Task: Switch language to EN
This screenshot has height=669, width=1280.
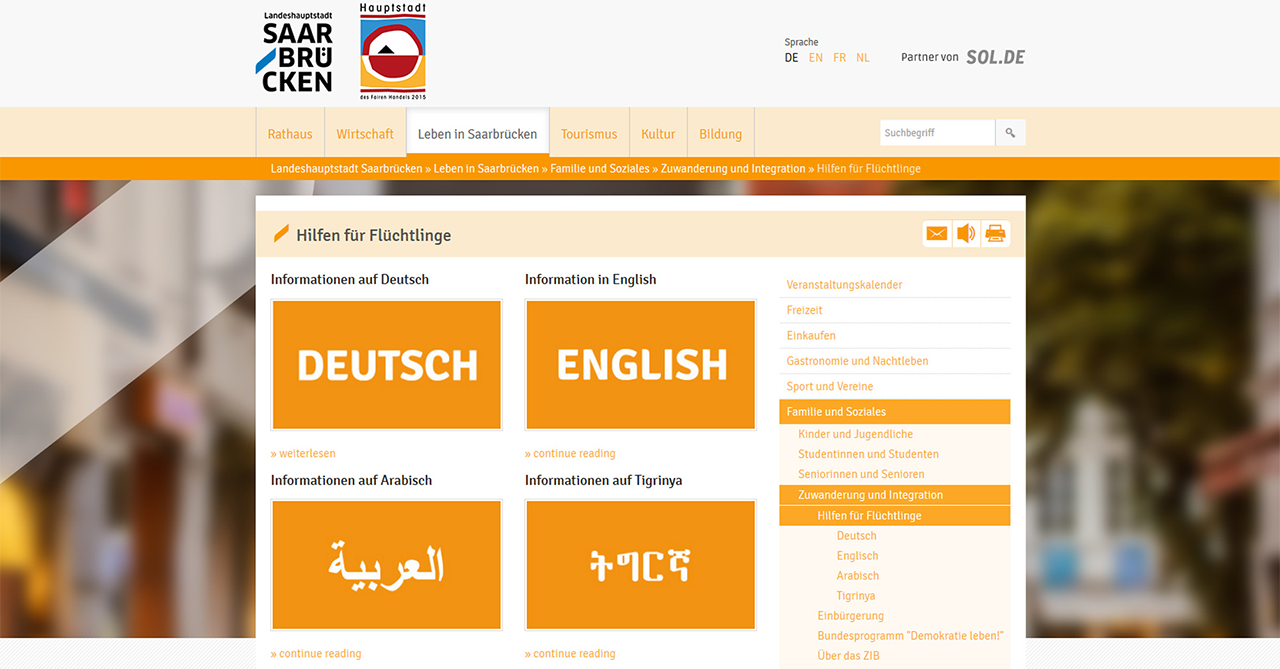Action: click(816, 58)
